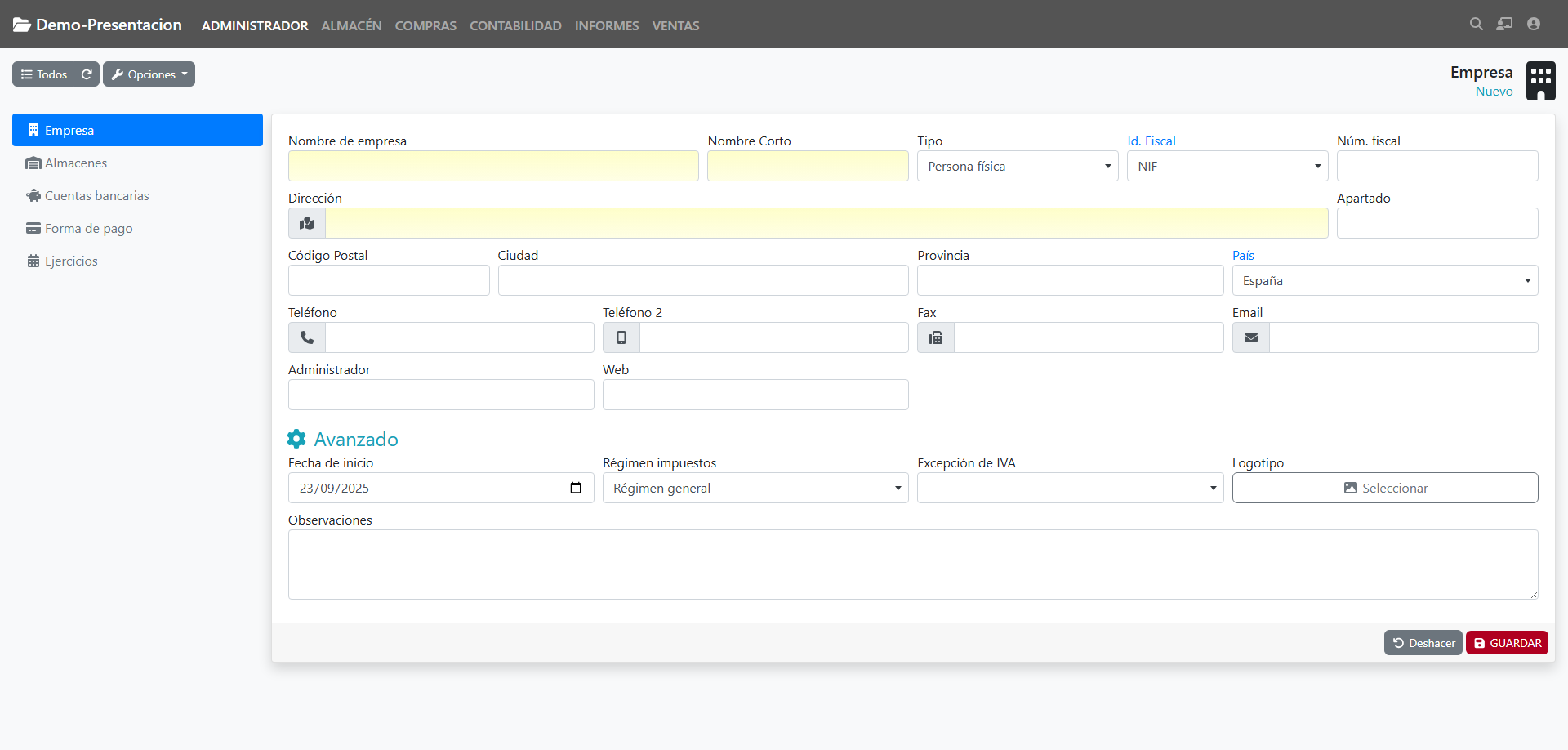
Task: Click the phone icon beside Teléfono field
Action: coord(307,337)
